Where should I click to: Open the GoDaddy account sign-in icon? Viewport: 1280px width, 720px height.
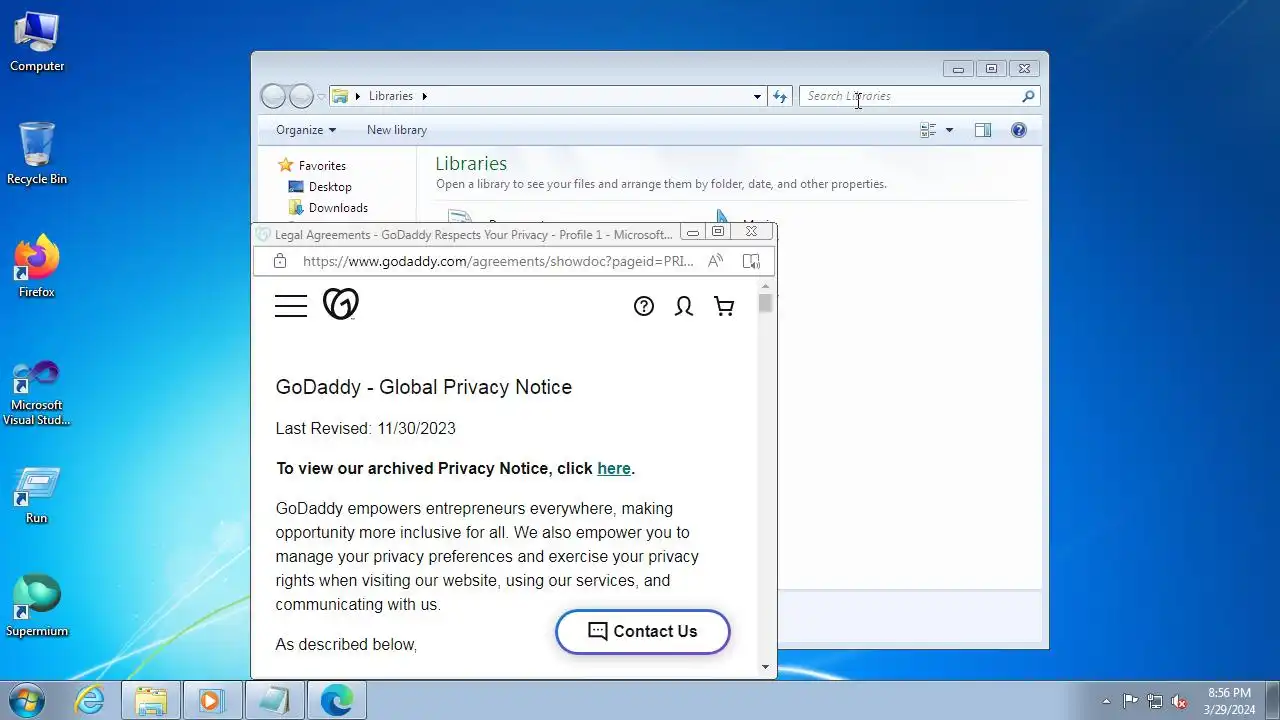pyautogui.click(x=684, y=306)
